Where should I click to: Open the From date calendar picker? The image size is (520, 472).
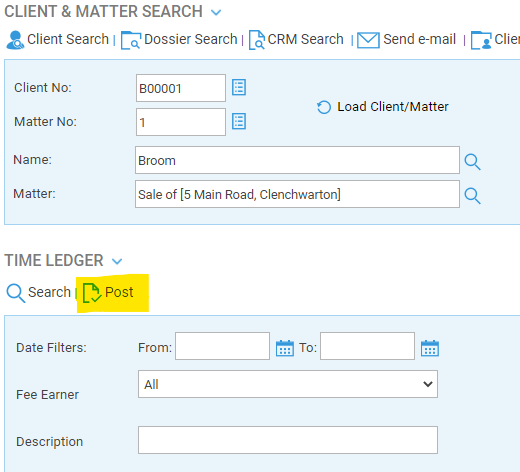pyautogui.click(x=285, y=348)
